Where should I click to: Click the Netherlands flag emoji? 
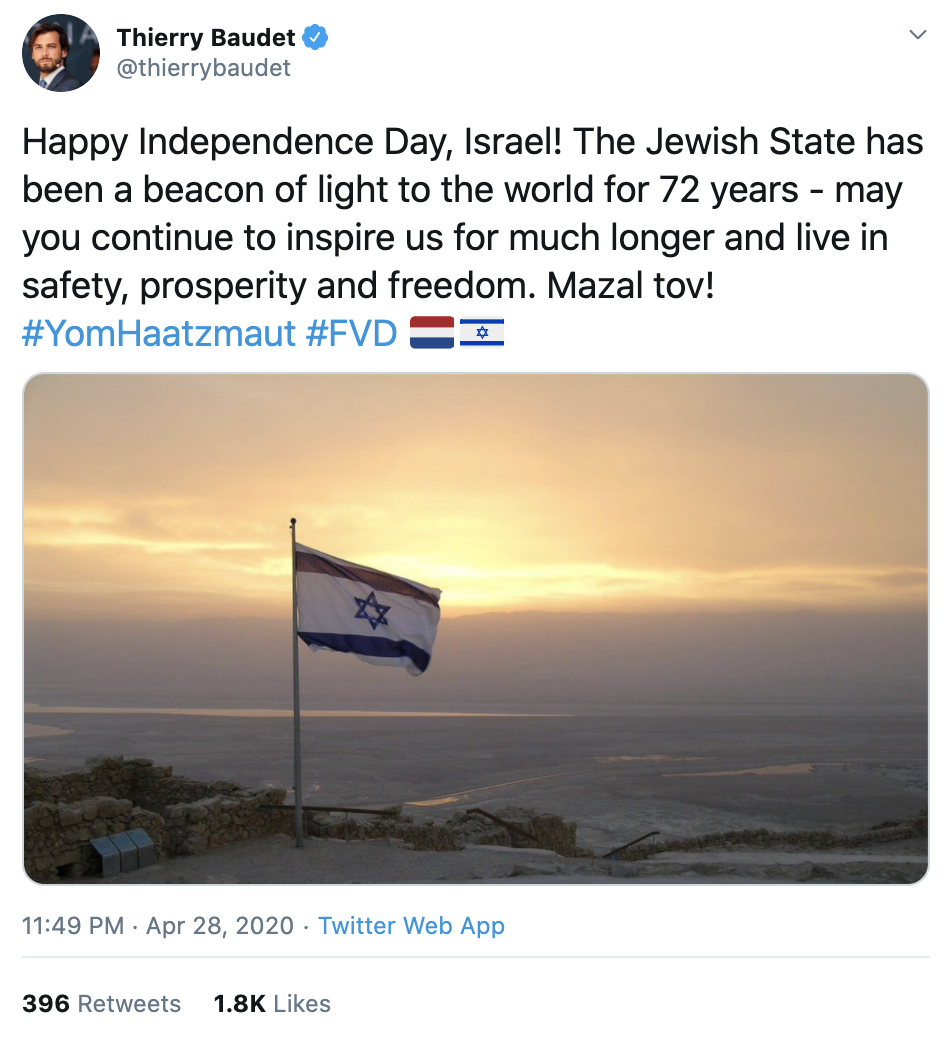pyautogui.click(x=432, y=333)
